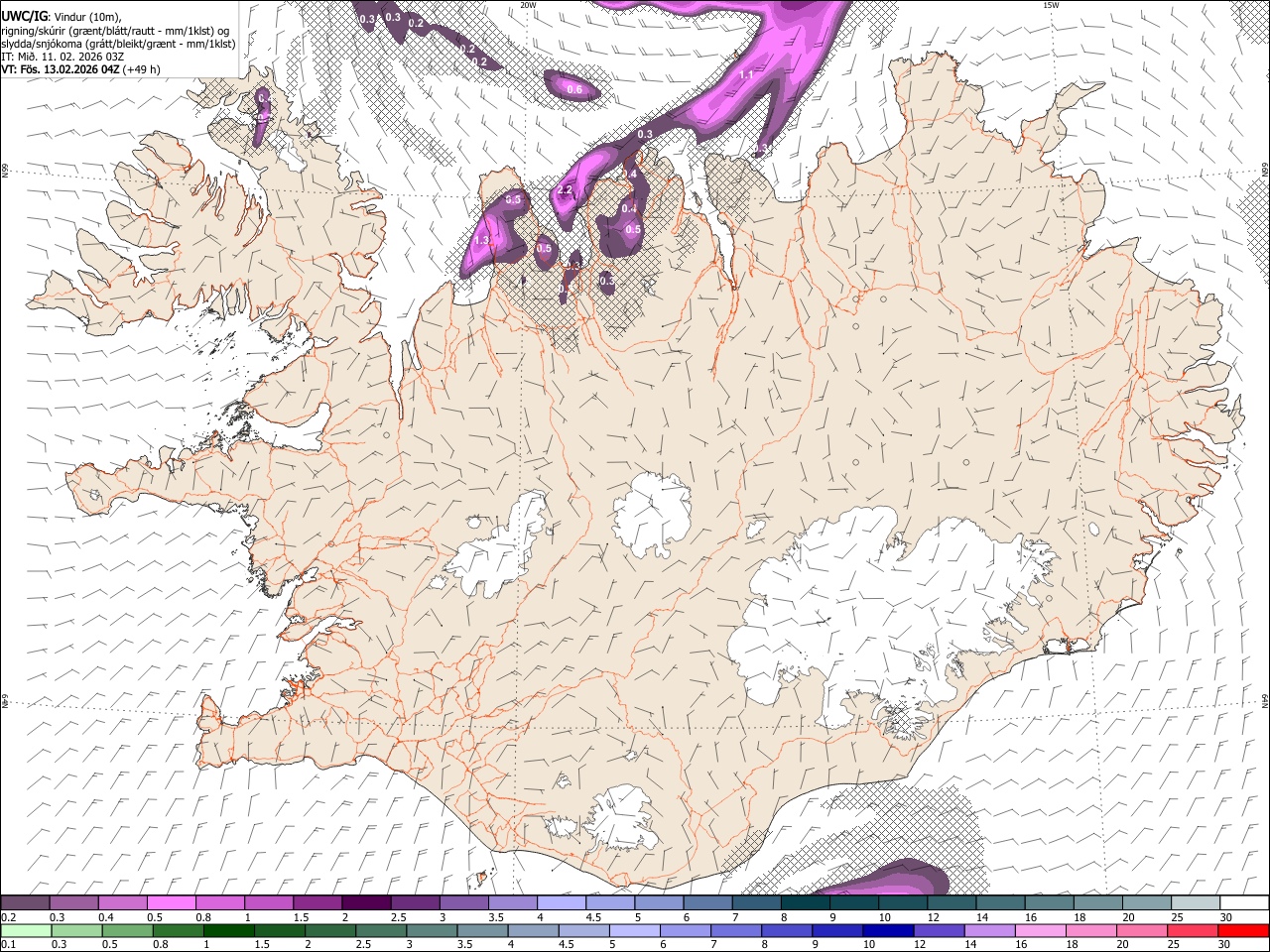Click the 'slydda/snjókoma' legend description line
Image resolution: width=1270 pixels, height=952 pixels.
click(118, 44)
